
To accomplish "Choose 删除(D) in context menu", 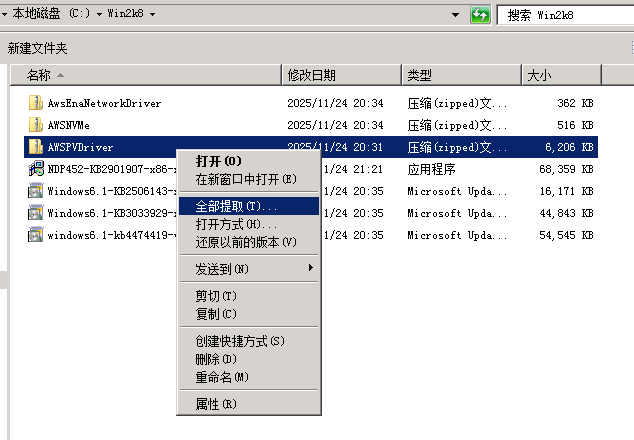I will (249, 359).
